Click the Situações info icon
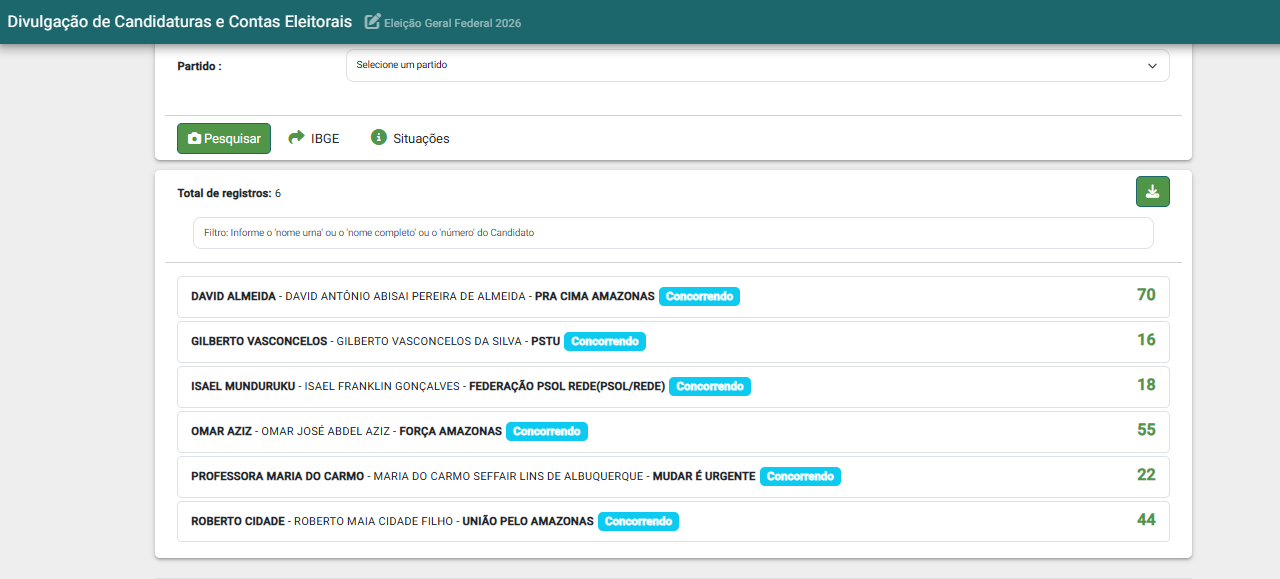The height and width of the screenshot is (579, 1280). click(x=379, y=138)
